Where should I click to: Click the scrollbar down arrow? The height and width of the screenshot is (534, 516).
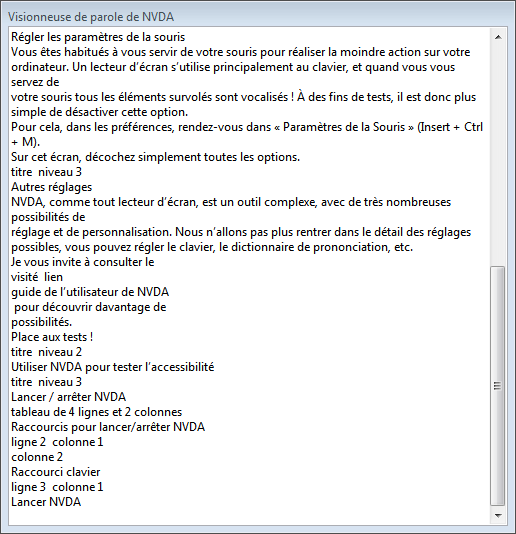point(498,516)
